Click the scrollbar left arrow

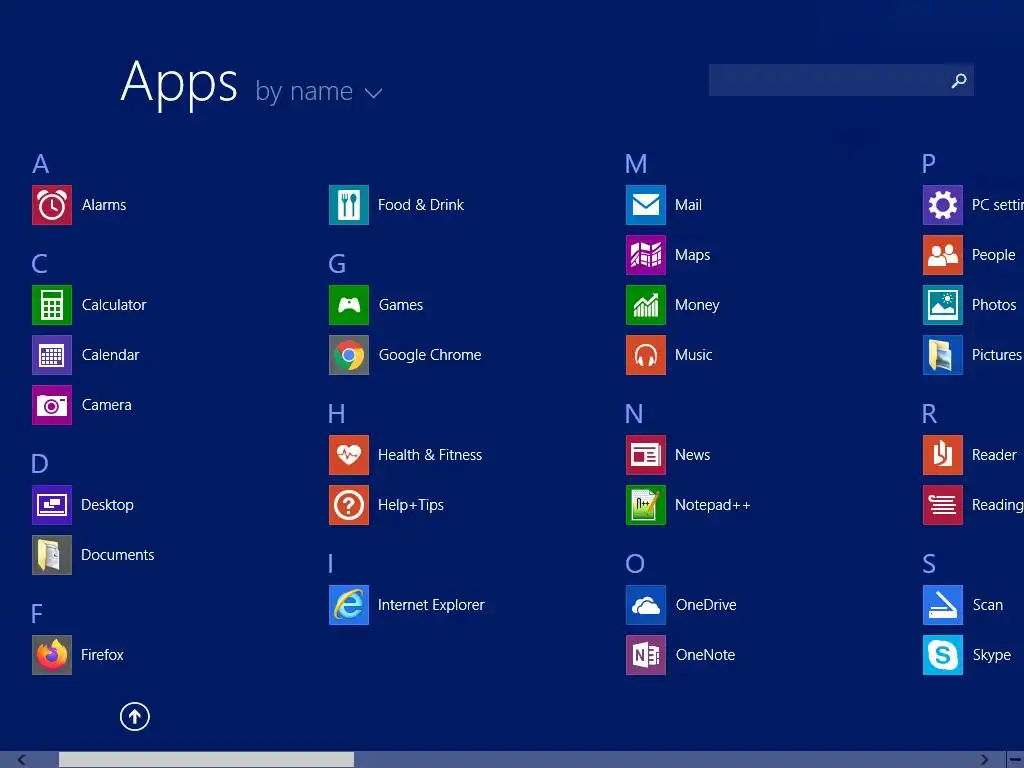tap(22, 760)
